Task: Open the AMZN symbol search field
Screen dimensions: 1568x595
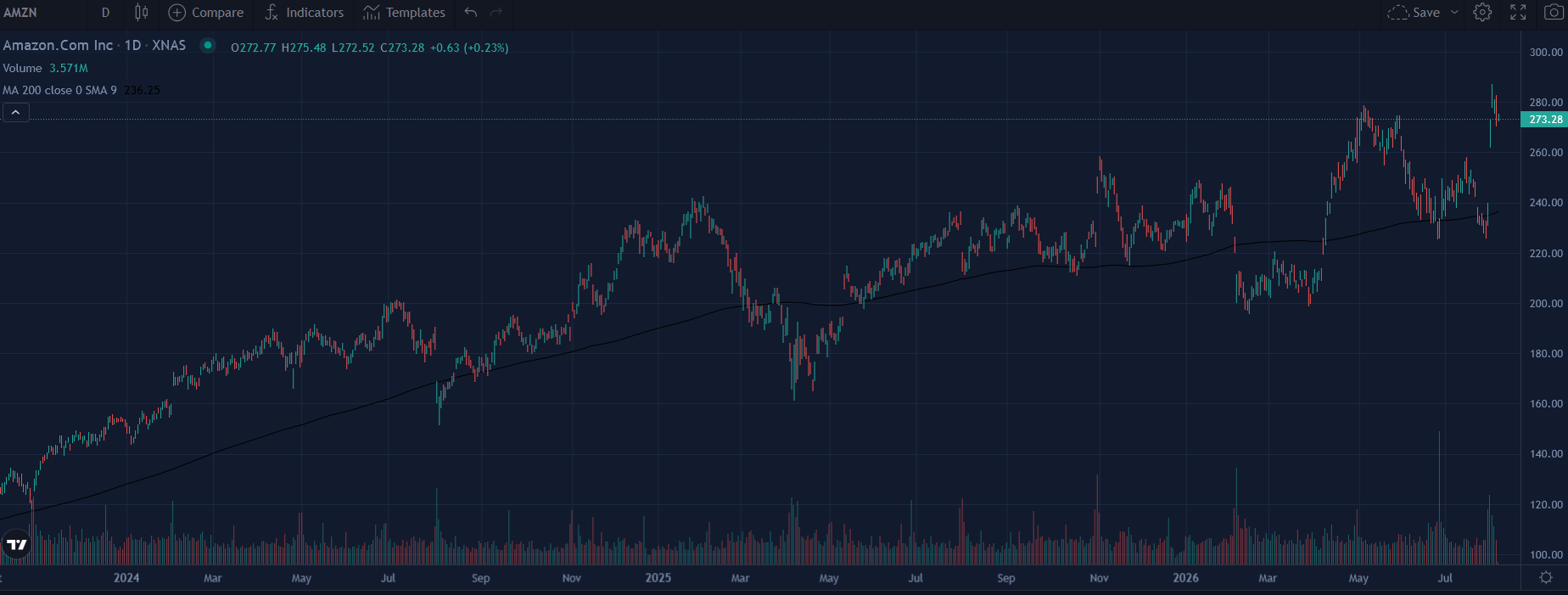Action: (20, 13)
